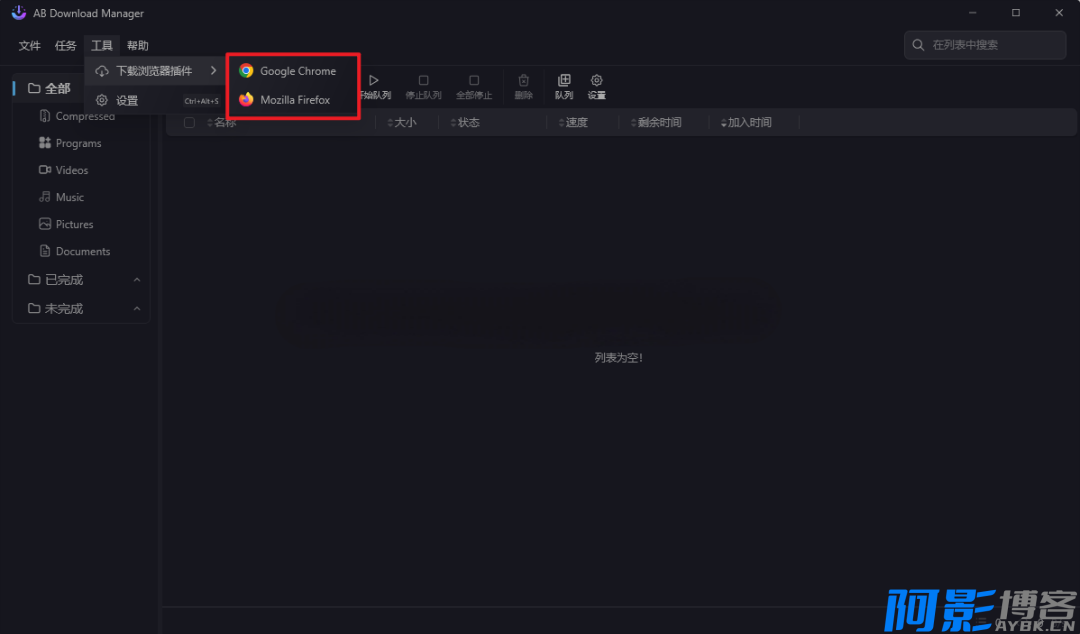This screenshot has height=634, width=1080.
Task: Click the 全部停止 stop all icon
Action: click(474, 81)
